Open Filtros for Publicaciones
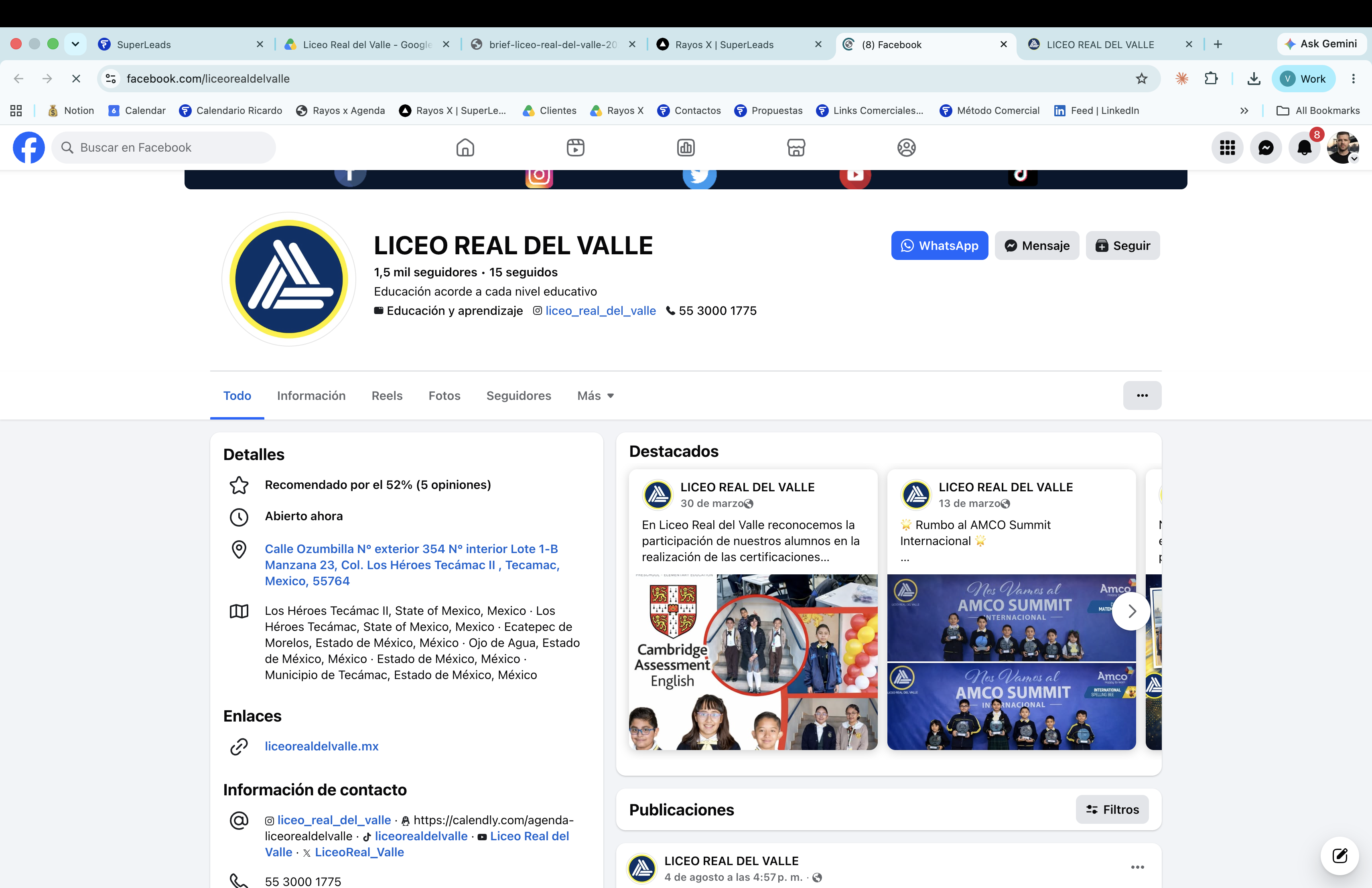 coord(1112,810)
